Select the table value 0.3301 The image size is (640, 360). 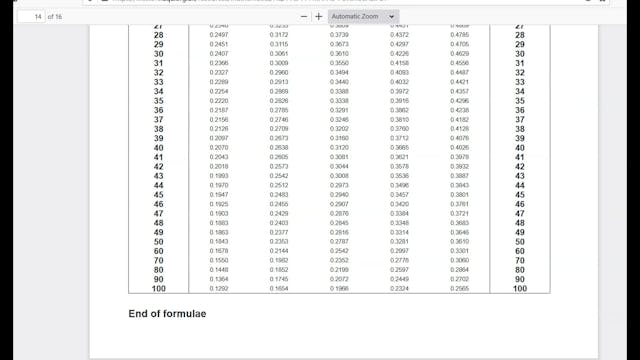click(460, 251)
